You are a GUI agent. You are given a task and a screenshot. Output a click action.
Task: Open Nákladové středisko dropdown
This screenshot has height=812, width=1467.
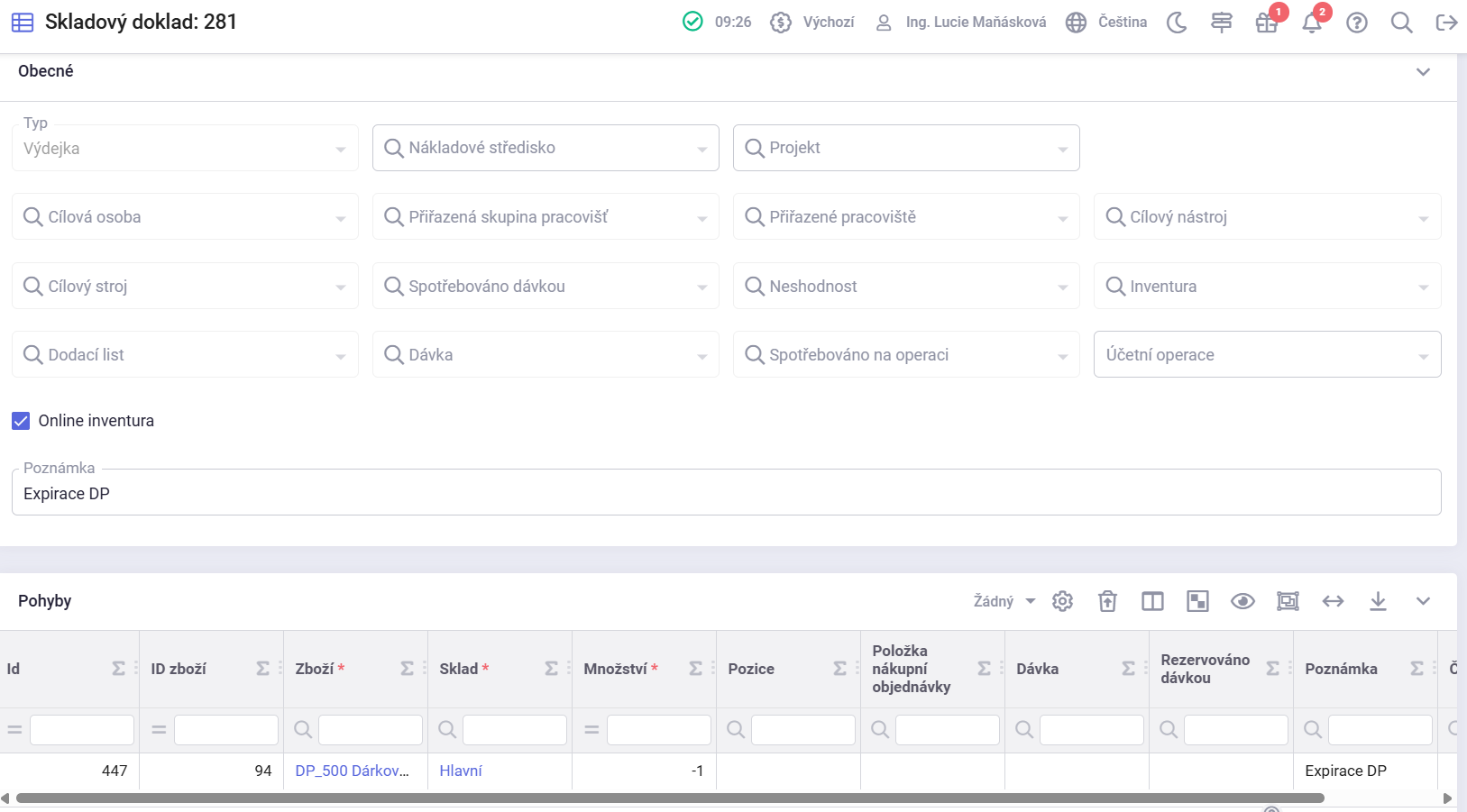pyautogui.click(x=546, y=148)
